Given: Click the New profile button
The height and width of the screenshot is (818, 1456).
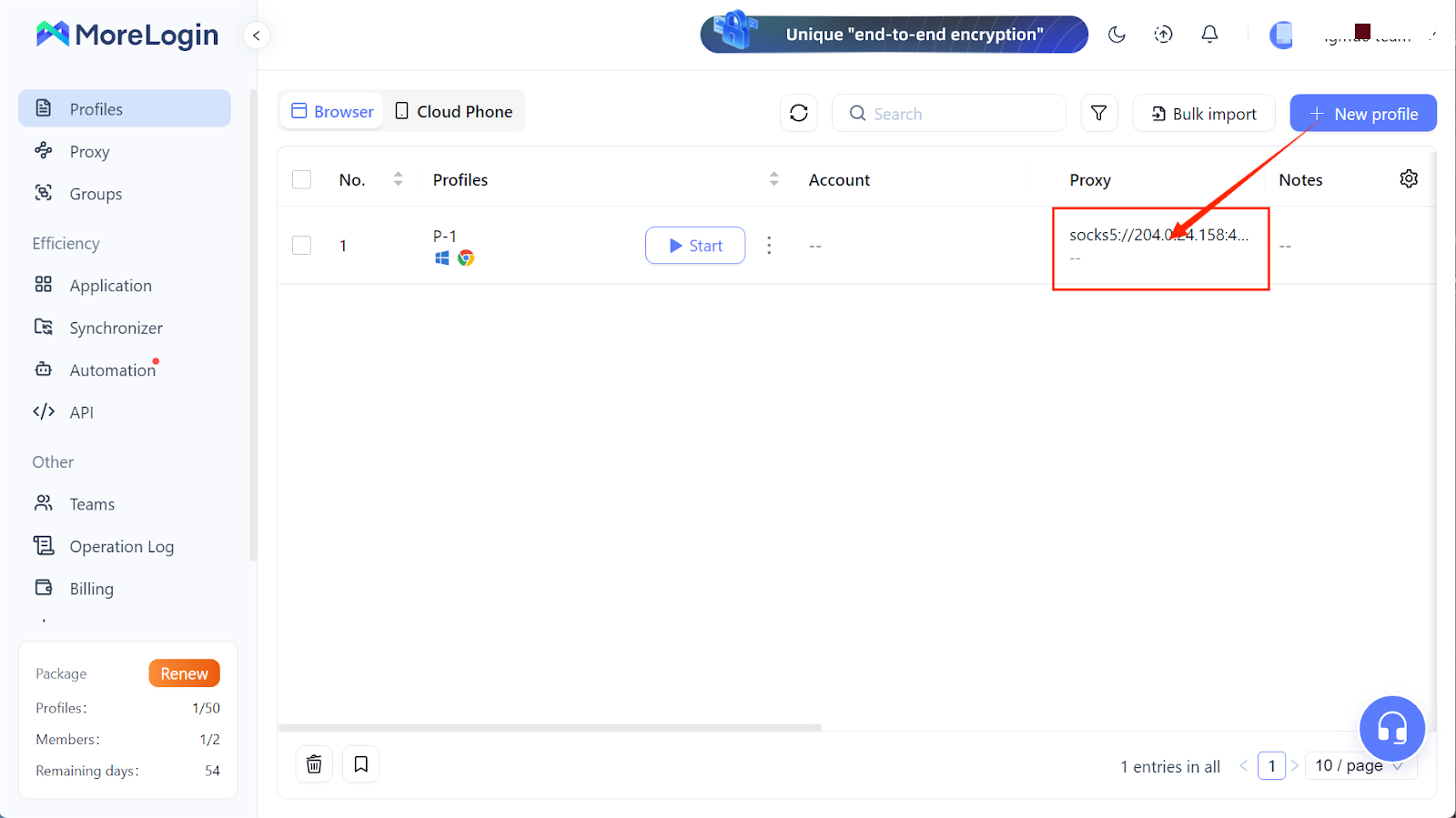Looking at the screenshot, I should [1362, 114].
